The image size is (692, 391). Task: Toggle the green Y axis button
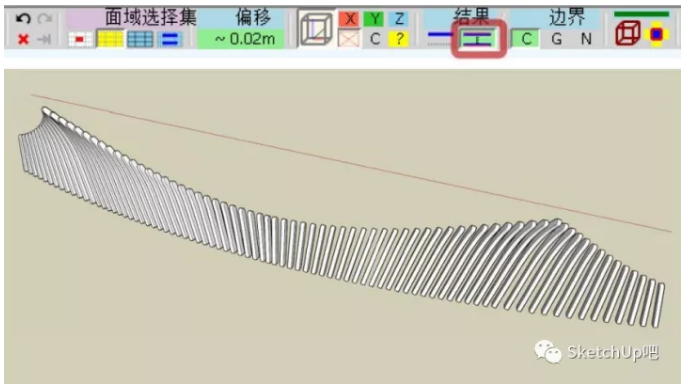pos(374,19)
